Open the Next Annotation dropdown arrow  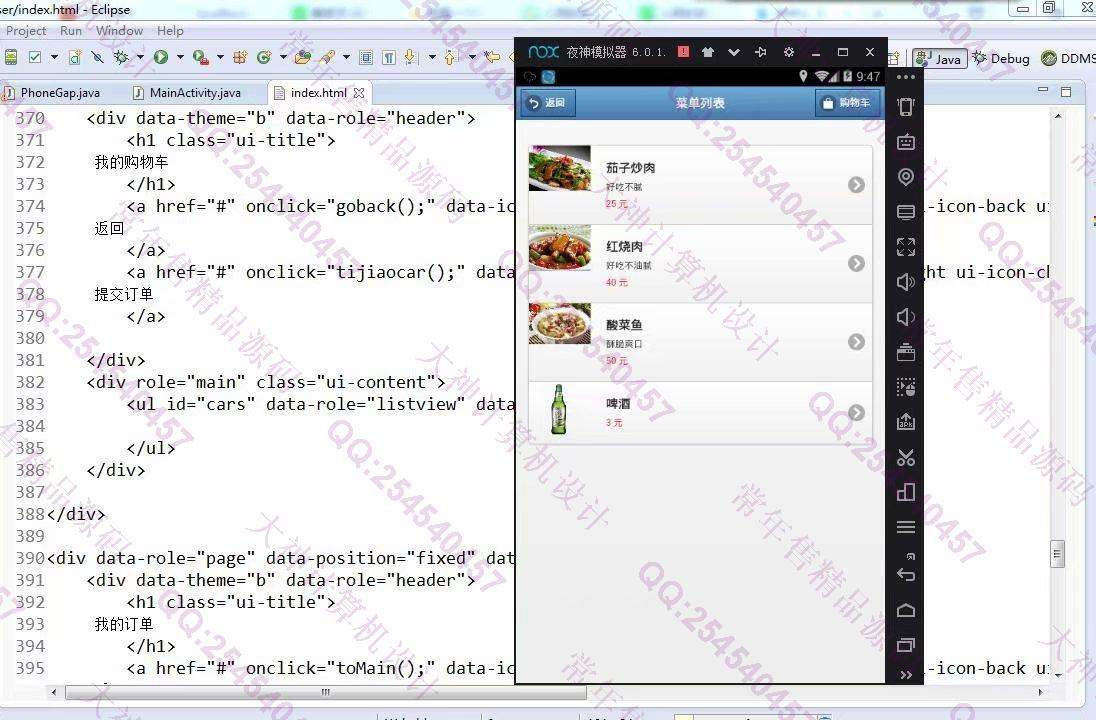pyautogui.click(x=432, y=57)
